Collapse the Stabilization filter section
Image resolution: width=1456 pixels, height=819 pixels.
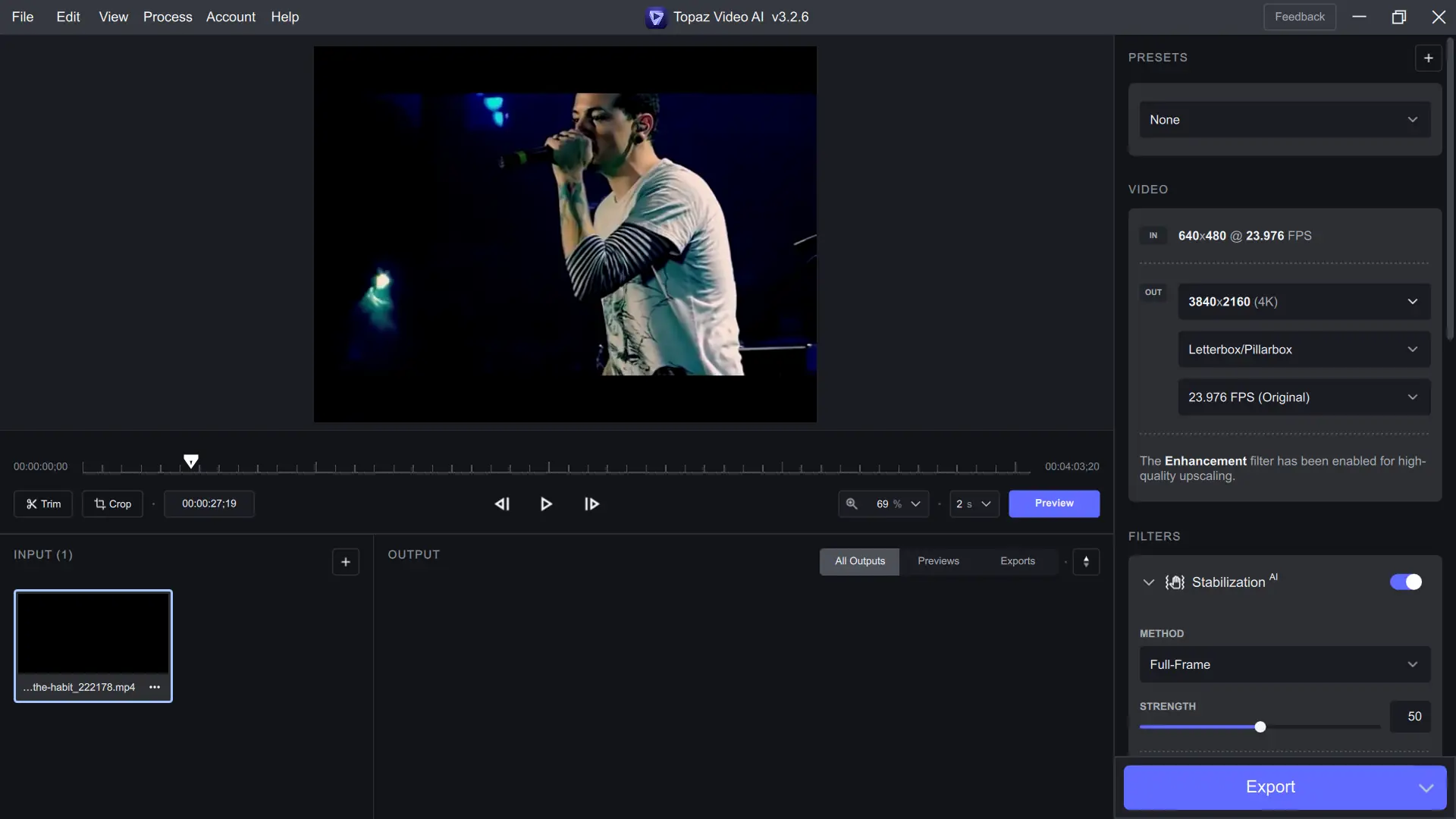coord(1148,582)
